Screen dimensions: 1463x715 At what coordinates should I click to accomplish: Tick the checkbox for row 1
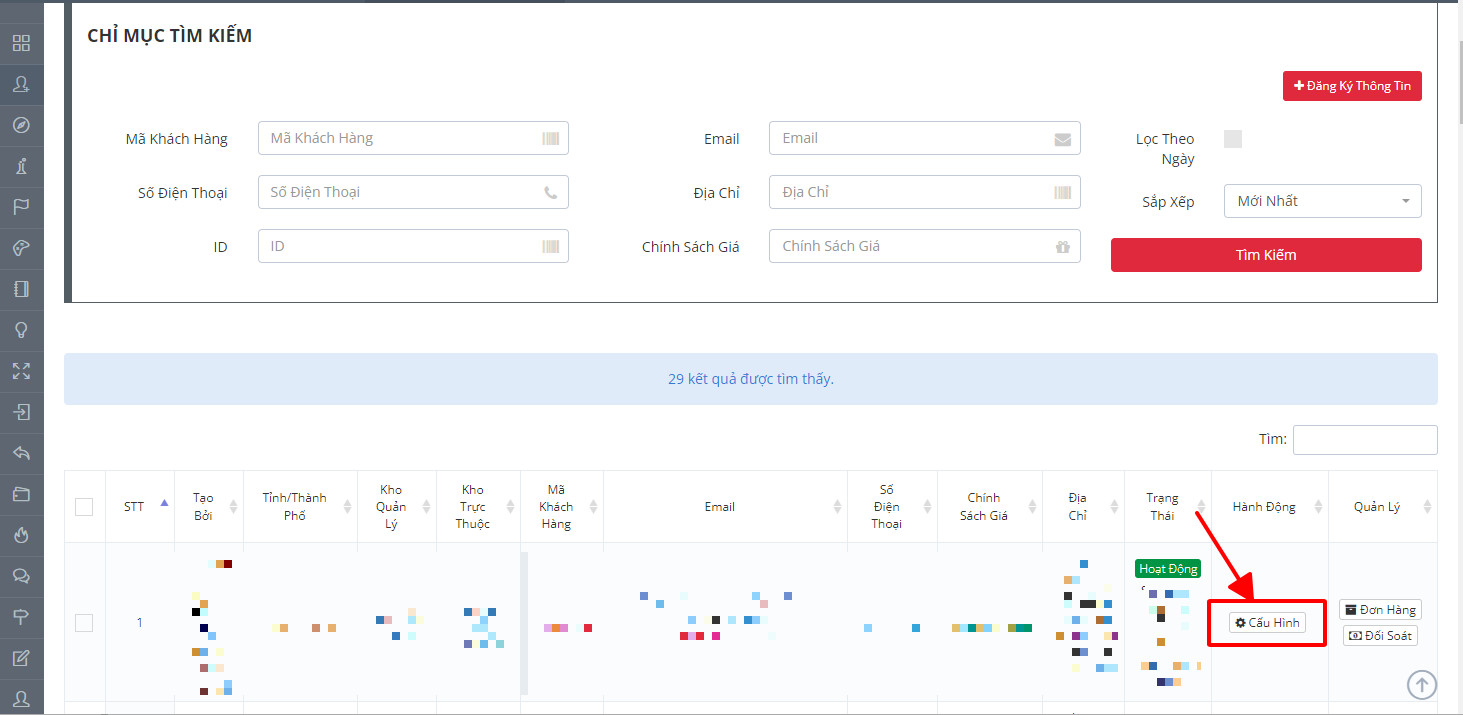click(84, 623)
